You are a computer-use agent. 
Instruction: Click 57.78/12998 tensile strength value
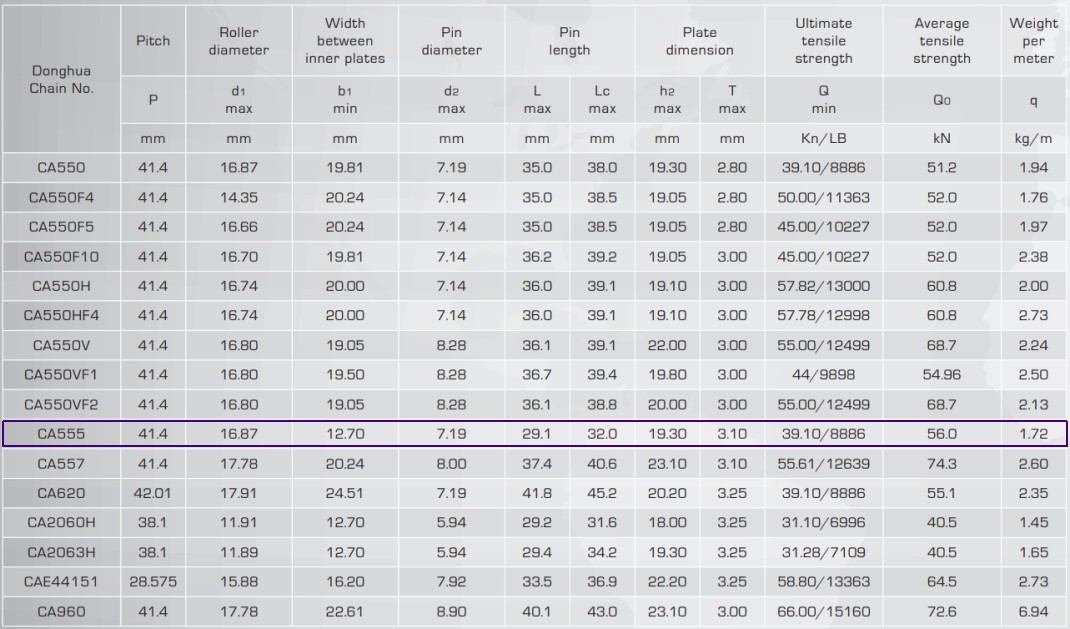pos(824,316)
